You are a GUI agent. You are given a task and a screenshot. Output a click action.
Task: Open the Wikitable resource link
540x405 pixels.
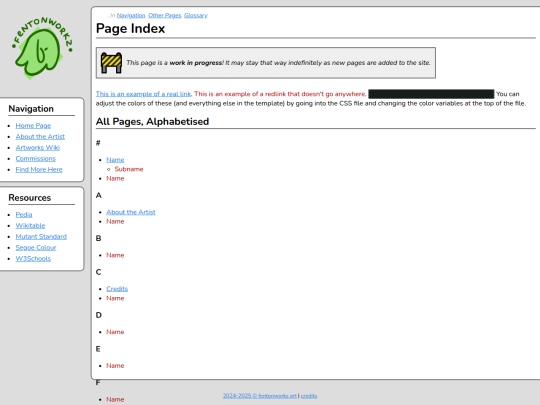coord(30,226)
